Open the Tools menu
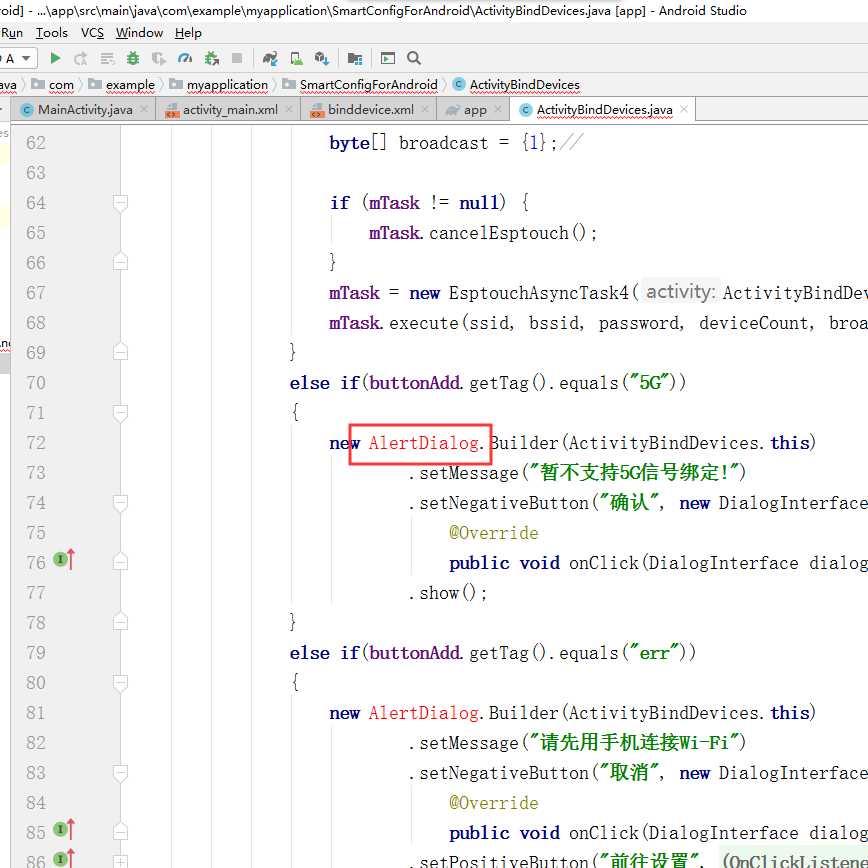Viewport: 868px width, 868px height. pyautogui.click(x=51, y=33)
